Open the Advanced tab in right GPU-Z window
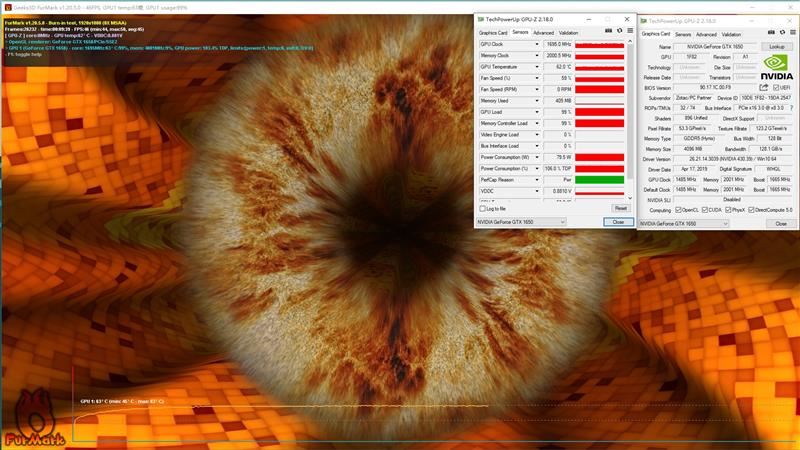 click(706, 35)
